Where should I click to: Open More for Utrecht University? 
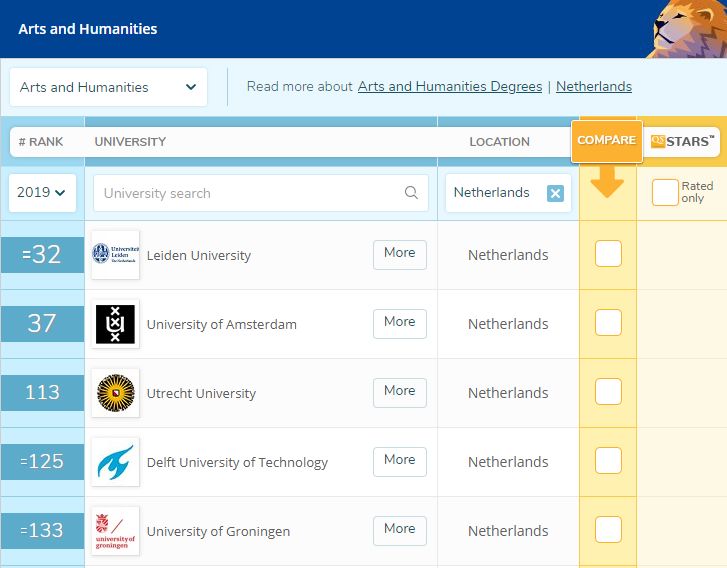[x=400, y=393]
